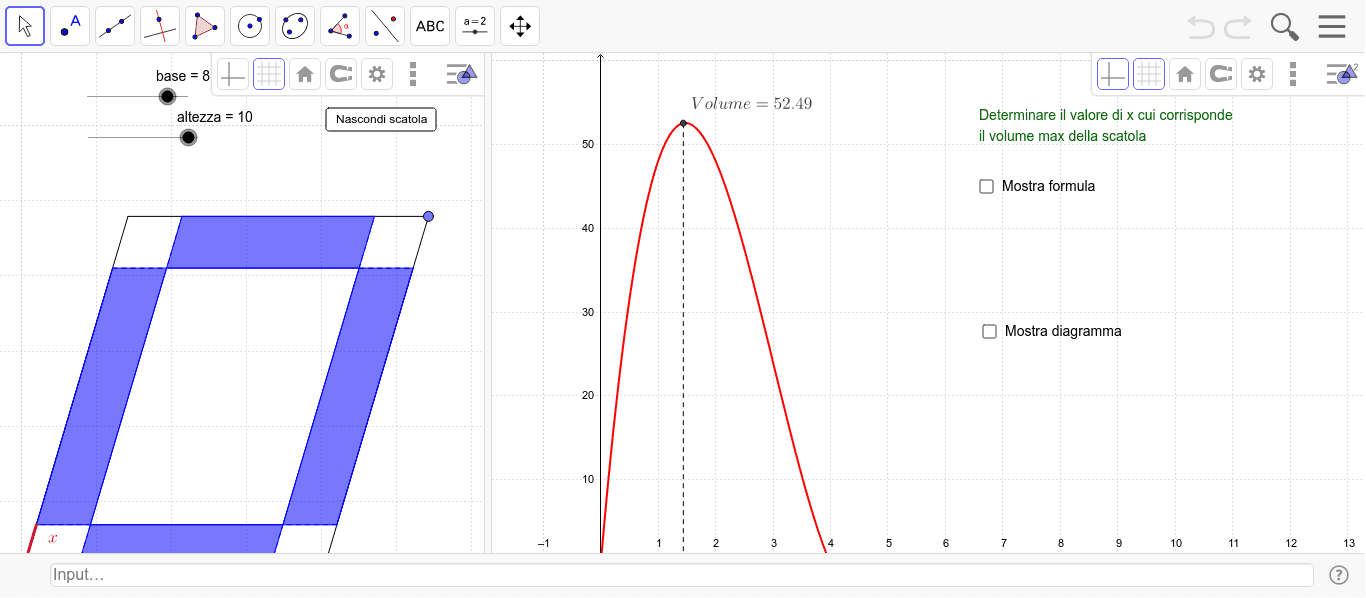This screenshot has width=1366, height=598.
Task: Open more options dots in right panel
Action: click(1293, 74)
